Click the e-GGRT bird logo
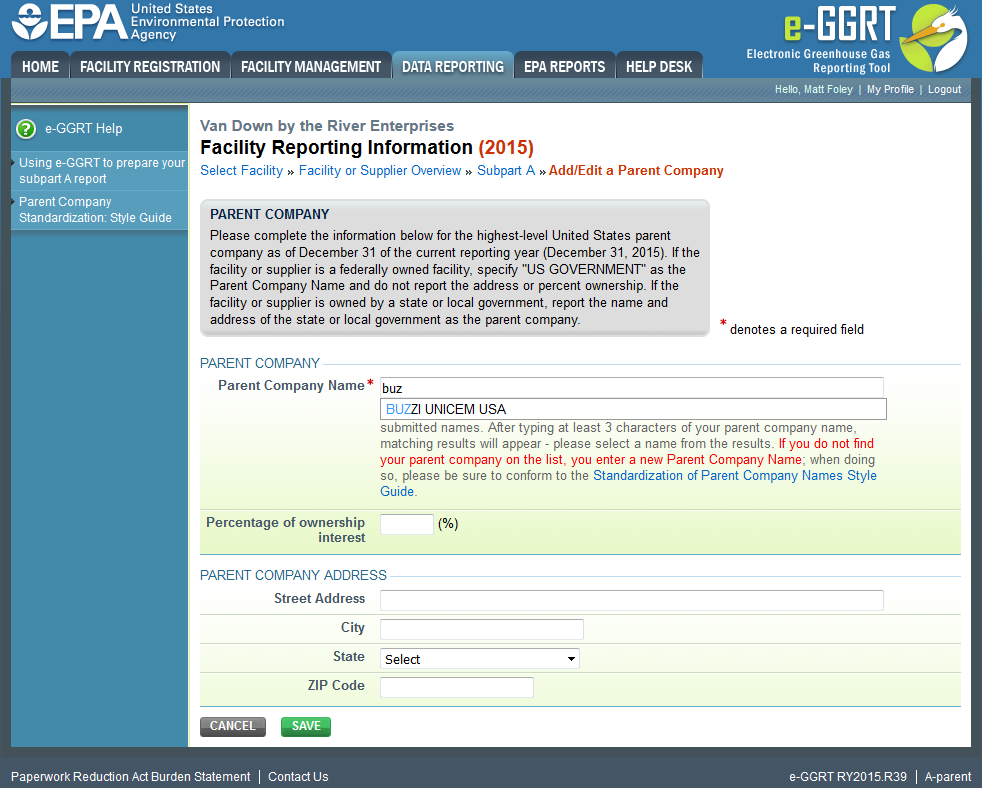This screenshot has height=788, width=982. [x=933, y=39]
